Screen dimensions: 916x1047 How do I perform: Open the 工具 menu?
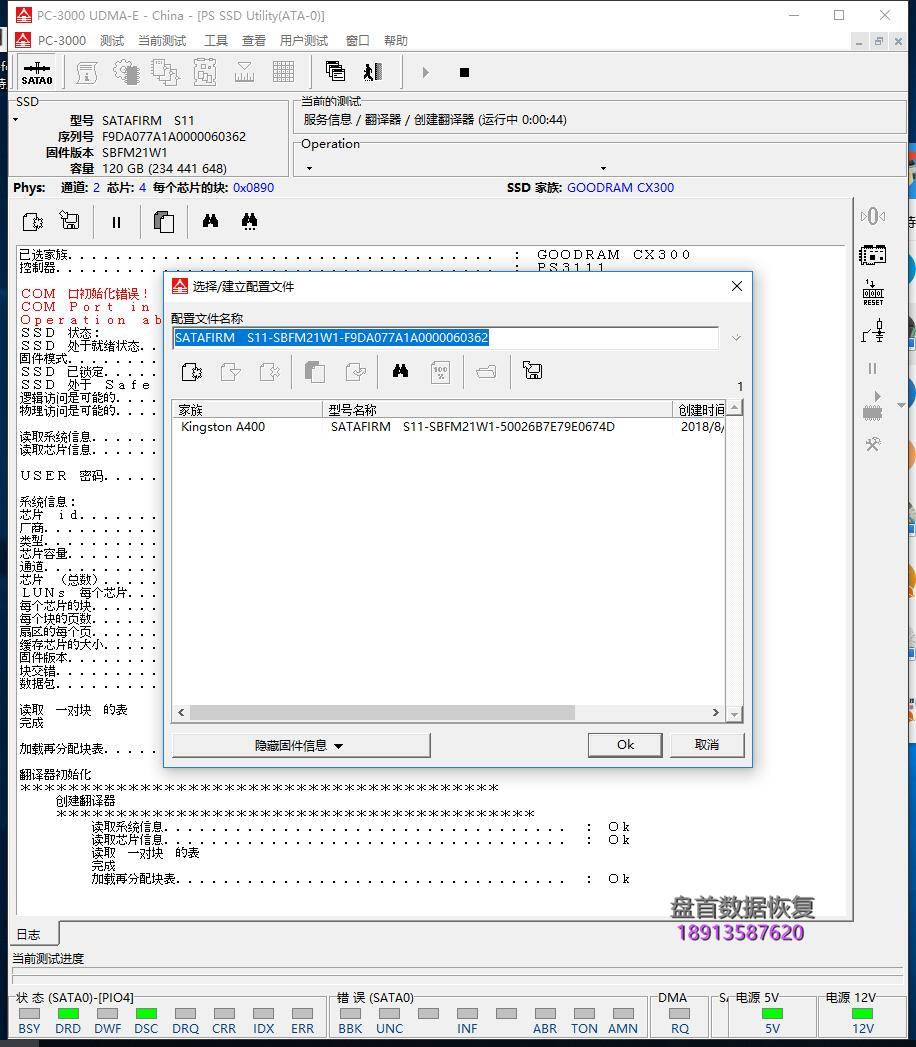pos(215,40)
